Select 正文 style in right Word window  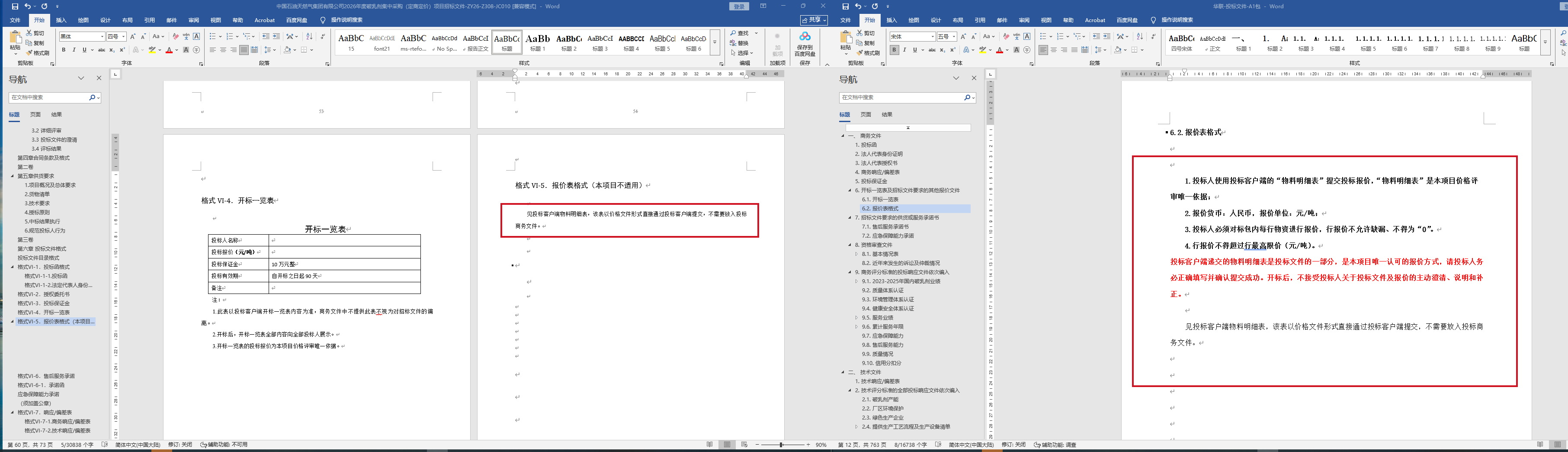(1212, 42)
